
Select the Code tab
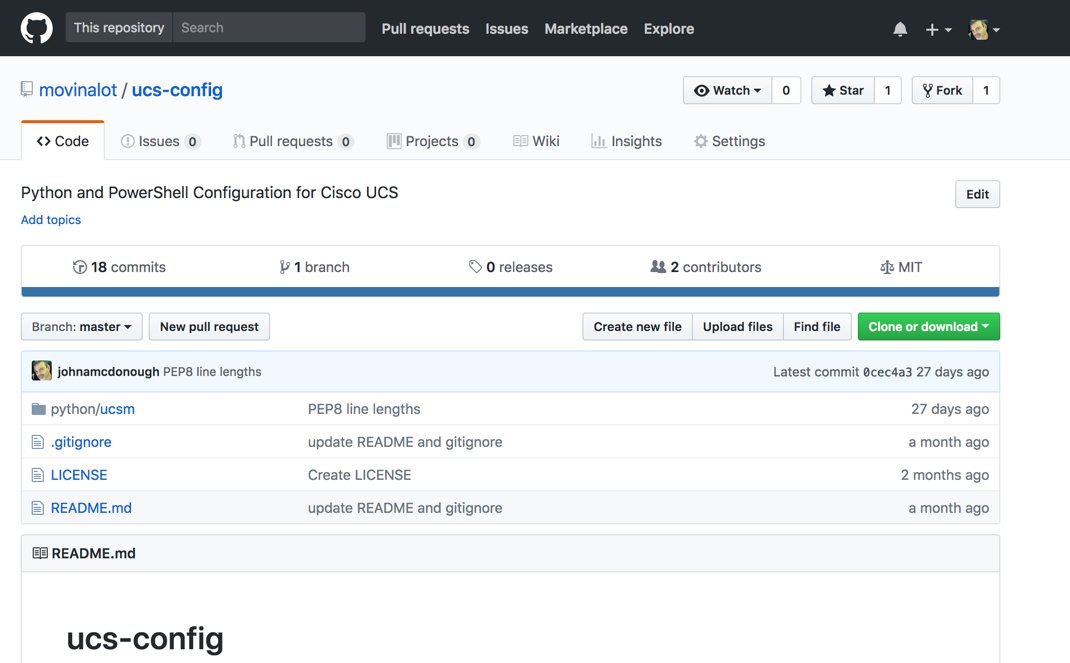click(x=63, y=141)
